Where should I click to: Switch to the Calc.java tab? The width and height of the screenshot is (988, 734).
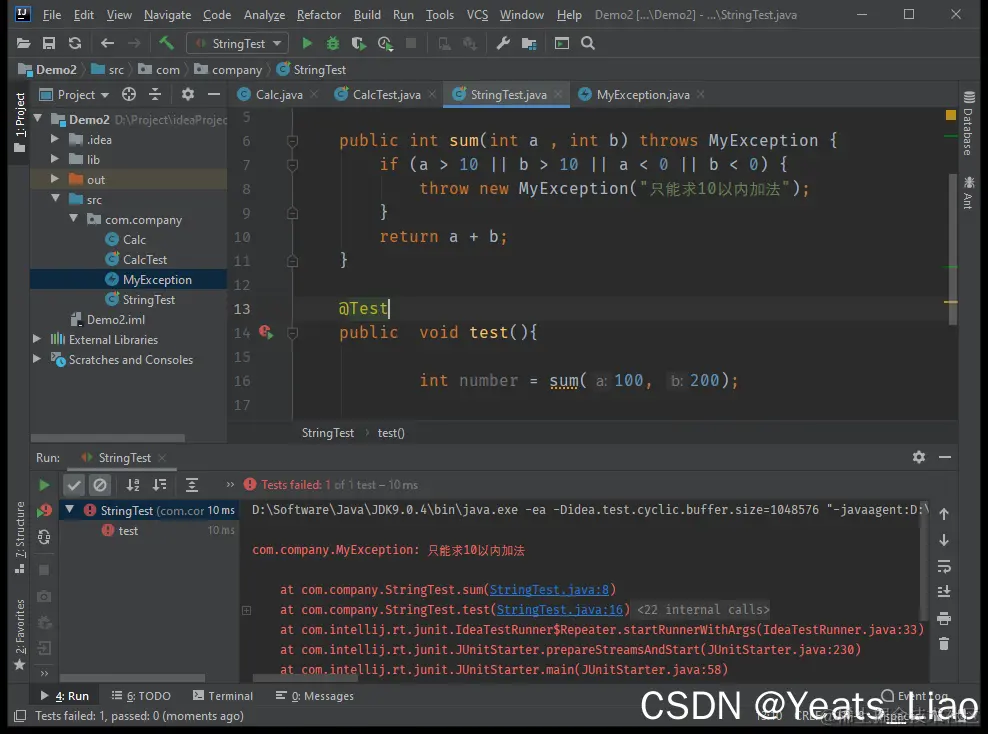click(278, 95)
